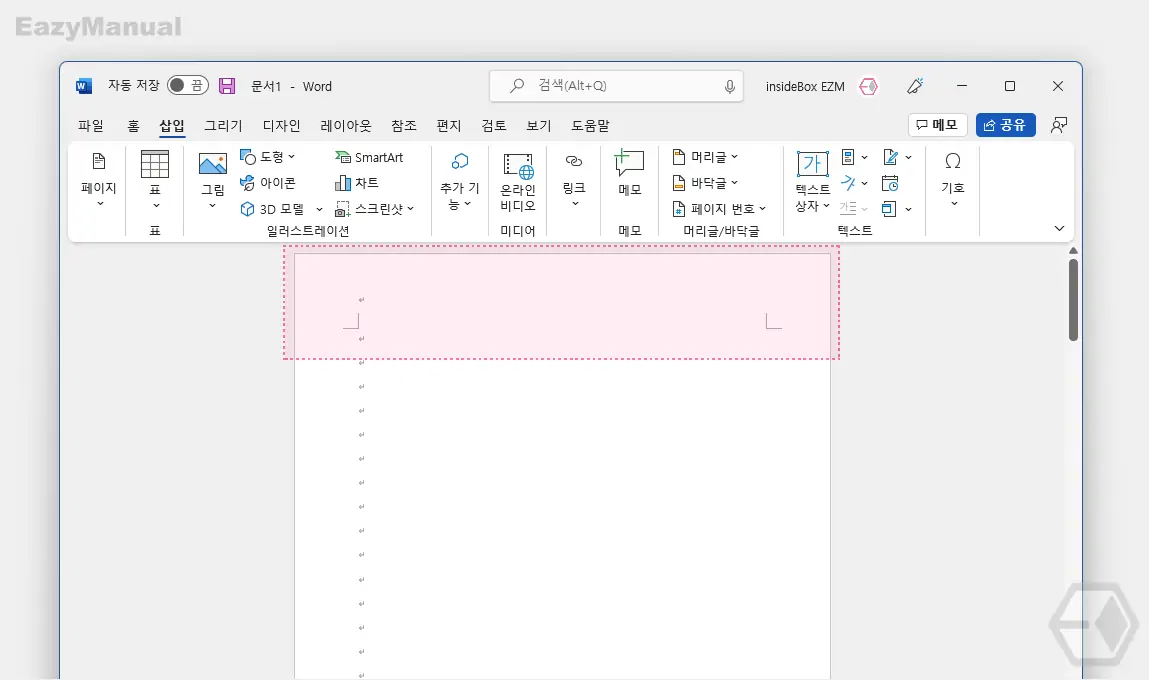Click the purple Save icon in title bar
Image resolution: width=1149 pixels, height=680 pixels.
point(227,86)
